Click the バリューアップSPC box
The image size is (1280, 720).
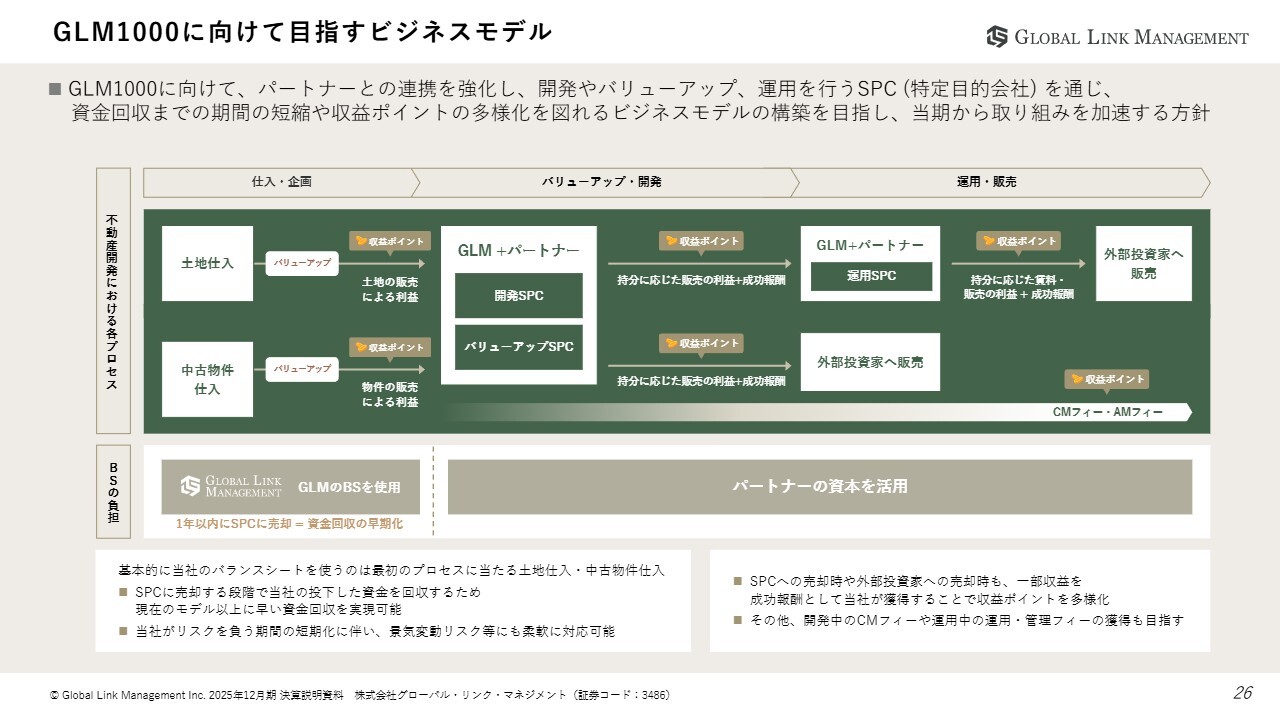[x=518, y=347]
